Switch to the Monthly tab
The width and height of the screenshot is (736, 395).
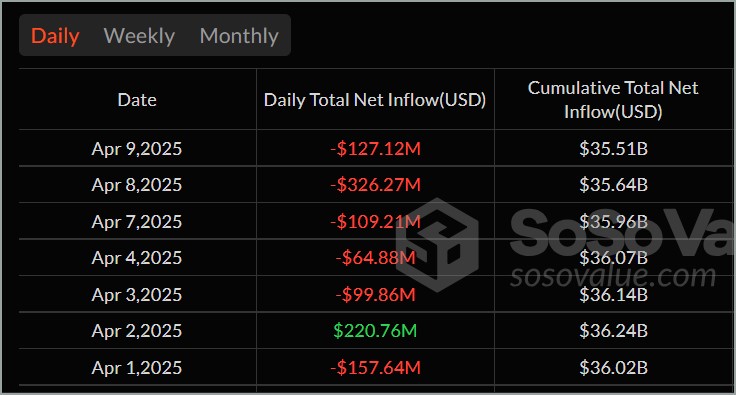239,36
